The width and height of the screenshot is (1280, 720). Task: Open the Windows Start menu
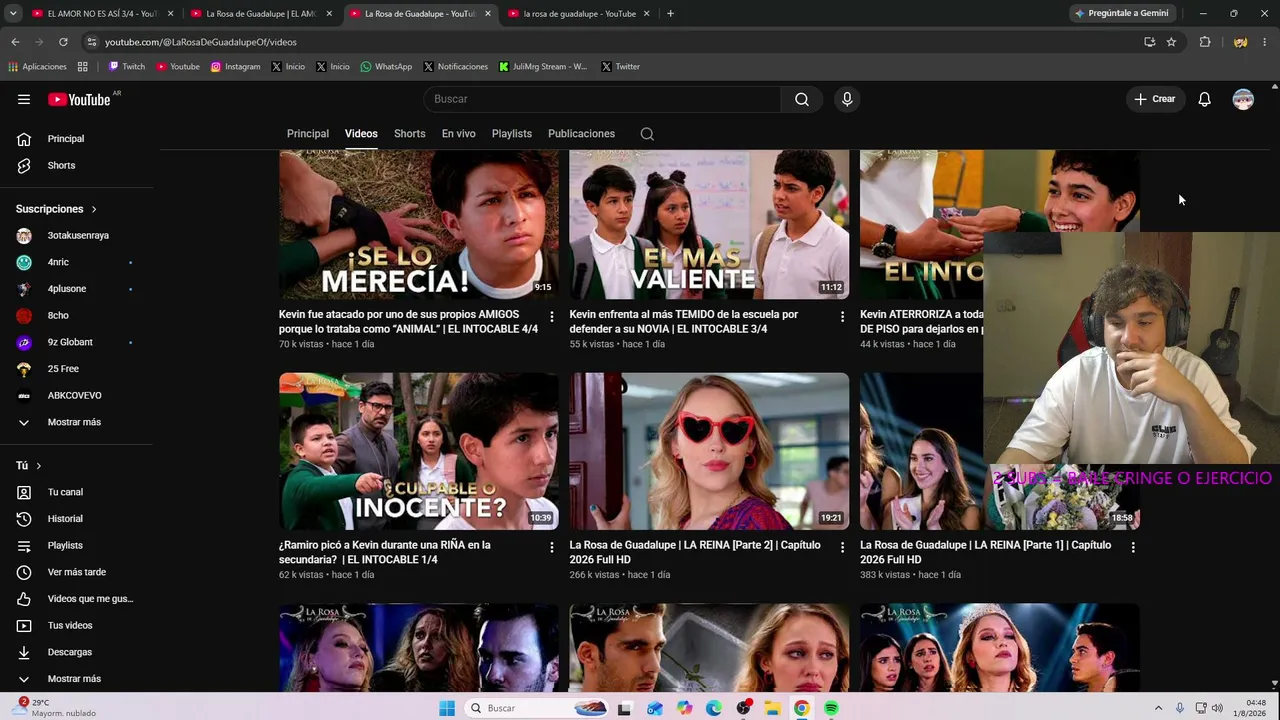coord(447,708)
